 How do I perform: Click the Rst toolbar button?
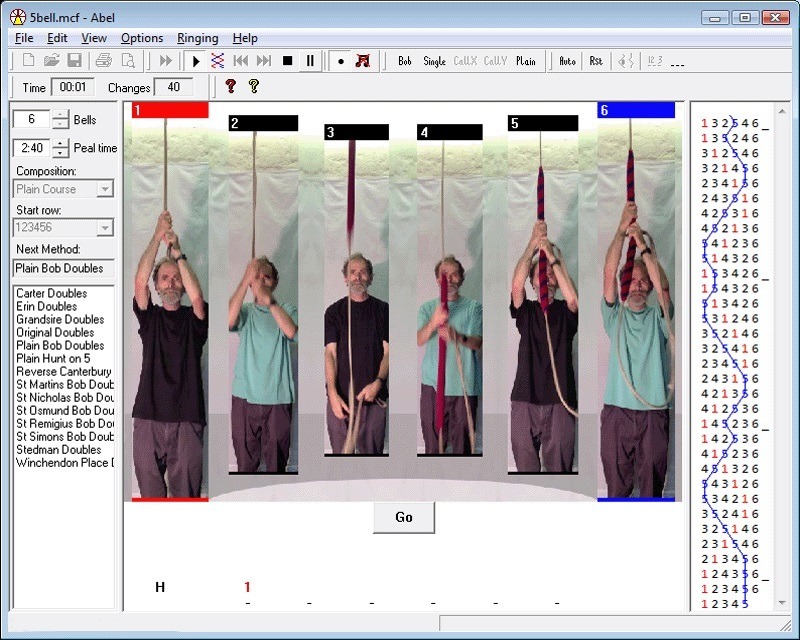click(595, 61)
